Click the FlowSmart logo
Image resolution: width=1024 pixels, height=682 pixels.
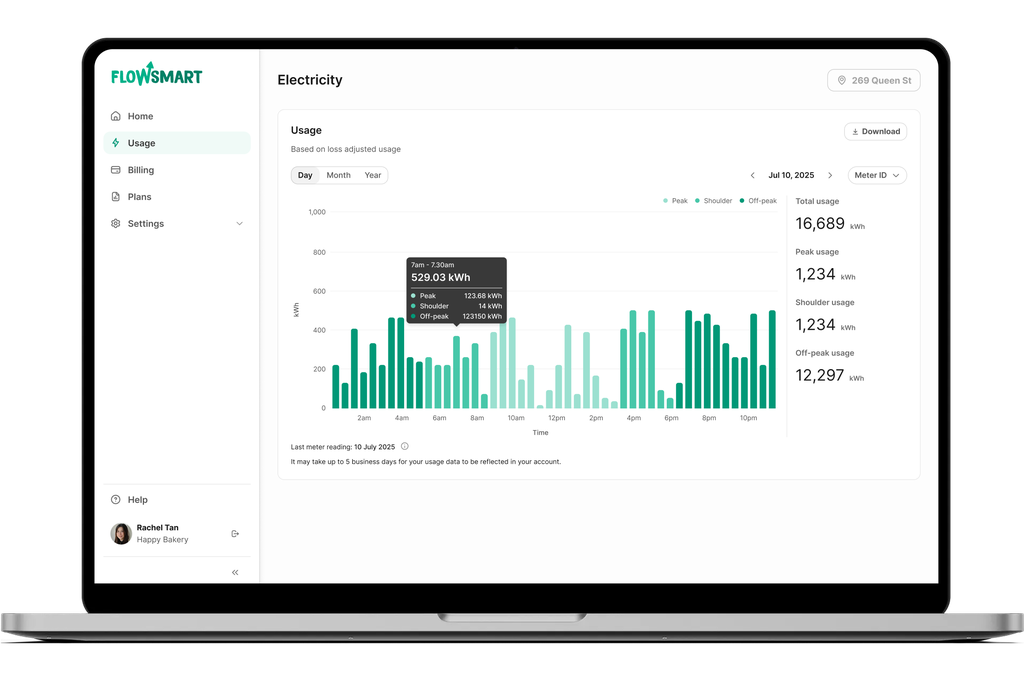[156, 75]
